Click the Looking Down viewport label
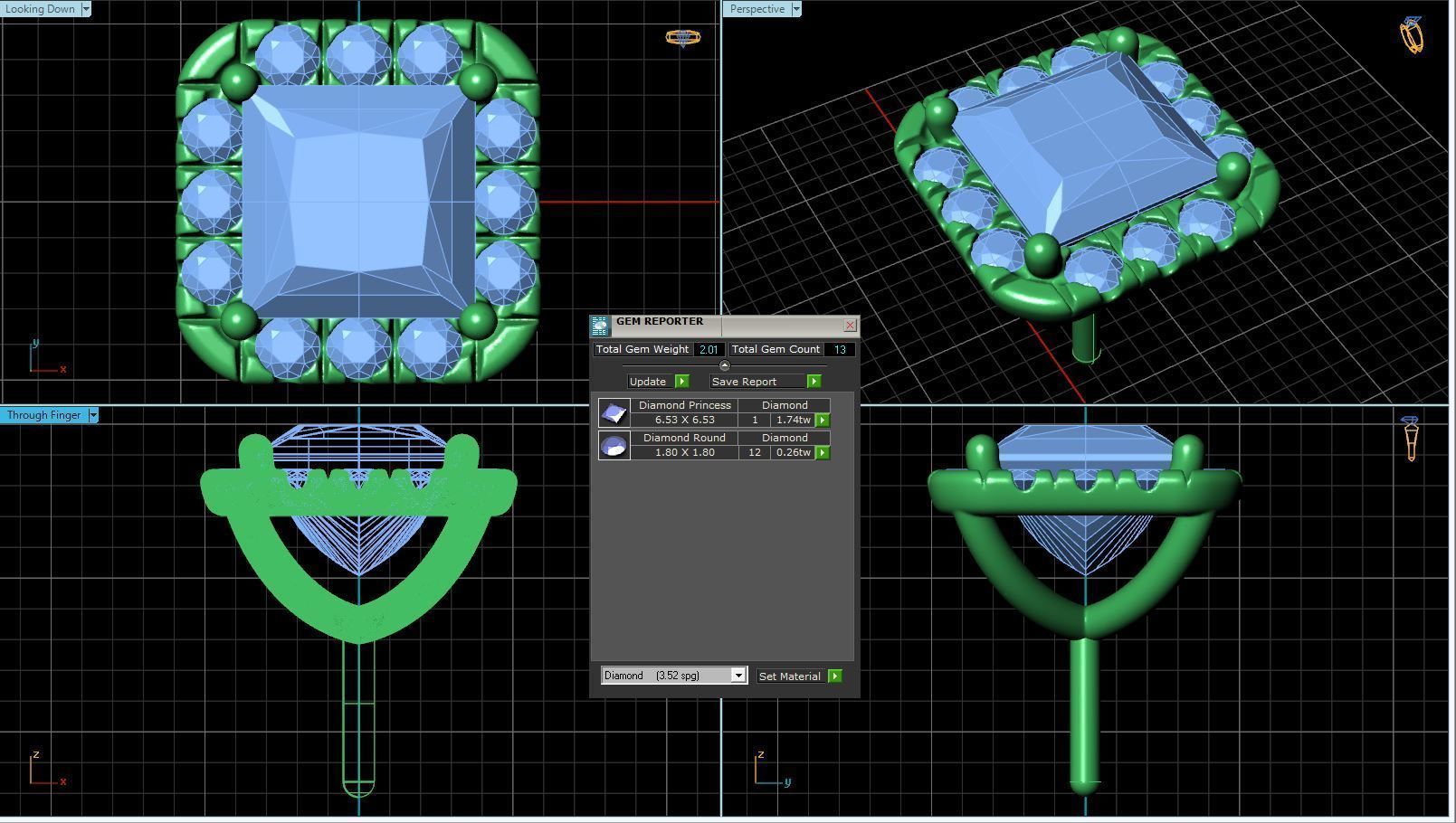Screen dimensions: 1456x823 (x=41, y=9)
